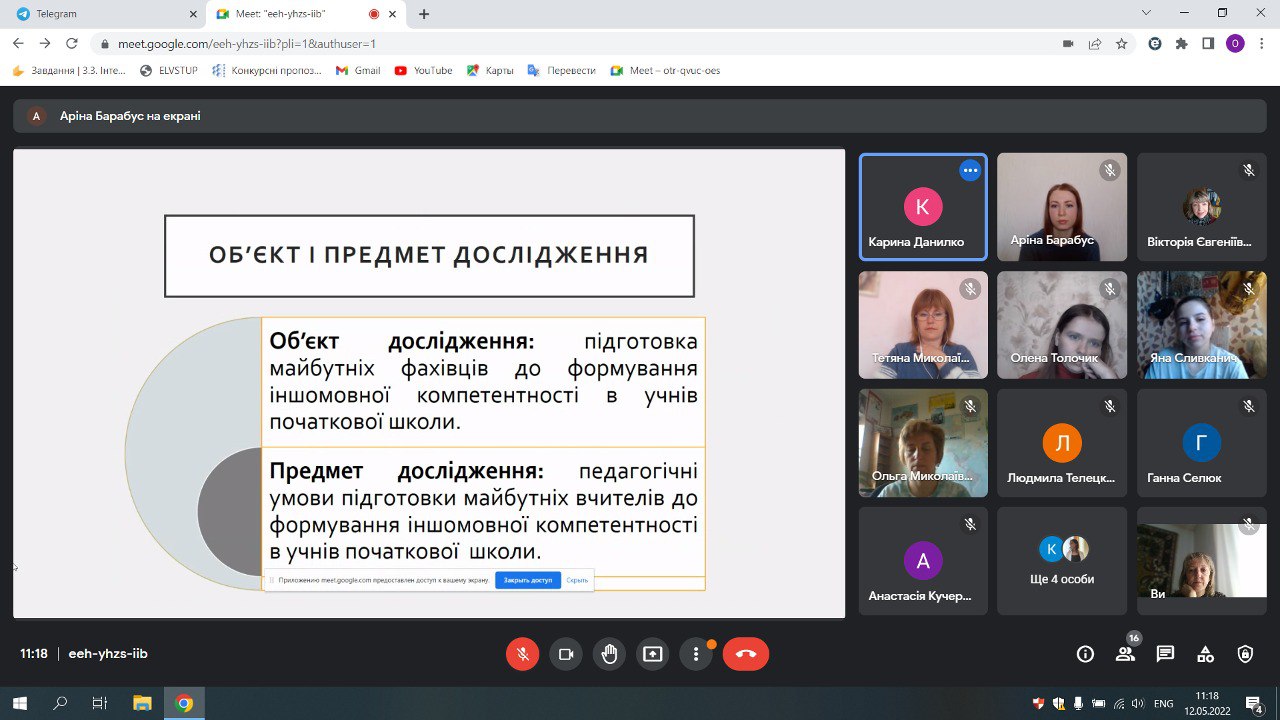This screenshot has width=1280, height=720.
Task: Toggle mute indicator on Аріна Барабус tile
Action: 1110,170
